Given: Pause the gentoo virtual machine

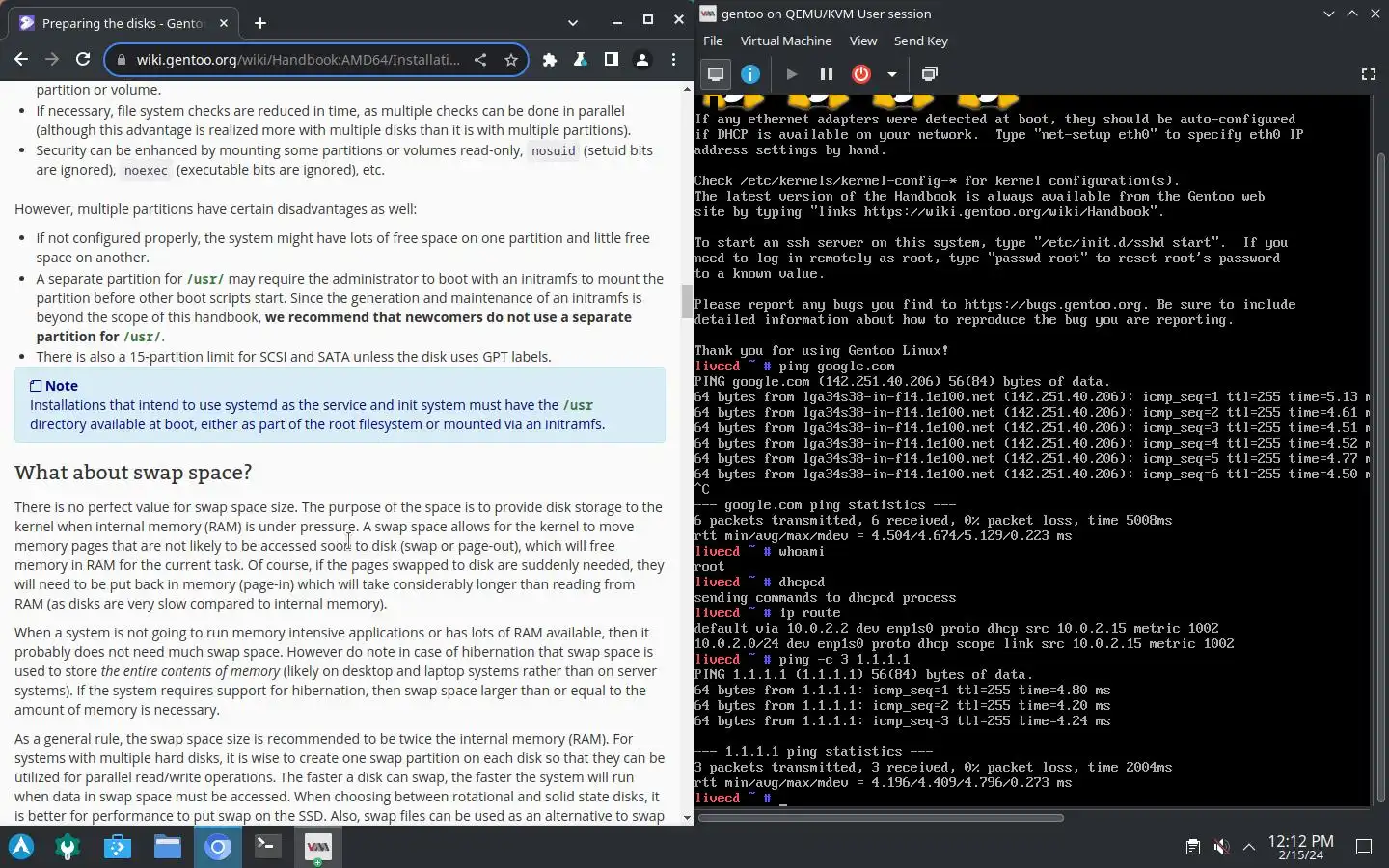Looking at the screenshot, I should pos(827,74).
